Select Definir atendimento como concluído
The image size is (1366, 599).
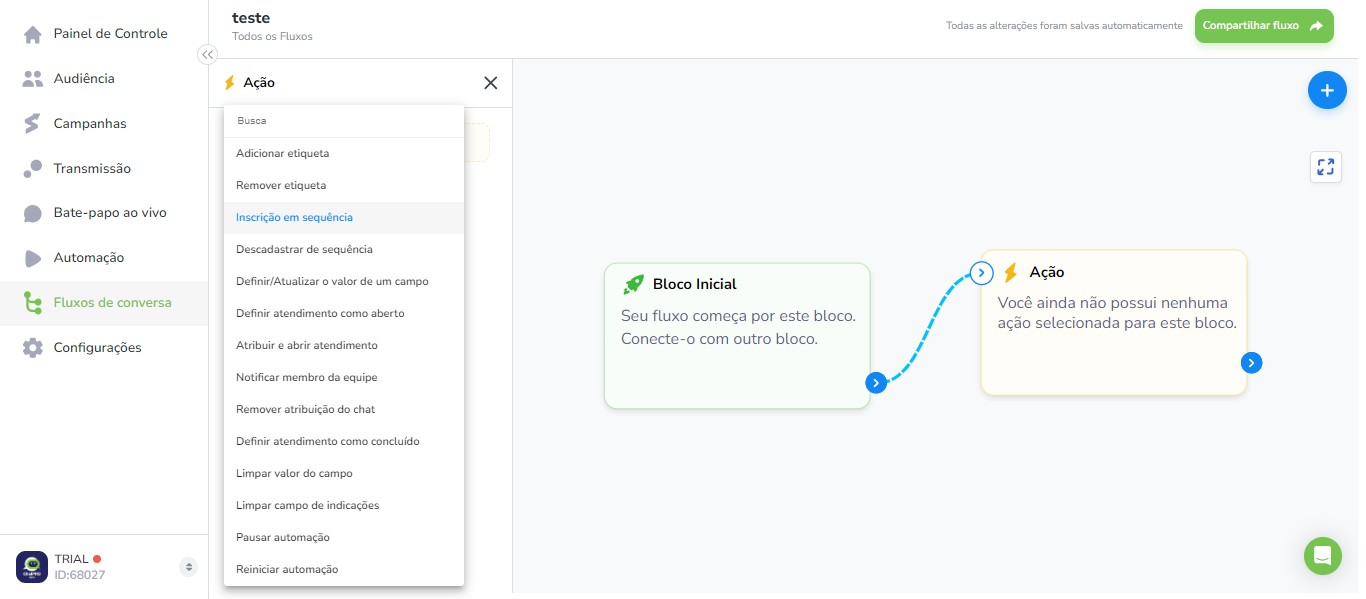point(344,442)
